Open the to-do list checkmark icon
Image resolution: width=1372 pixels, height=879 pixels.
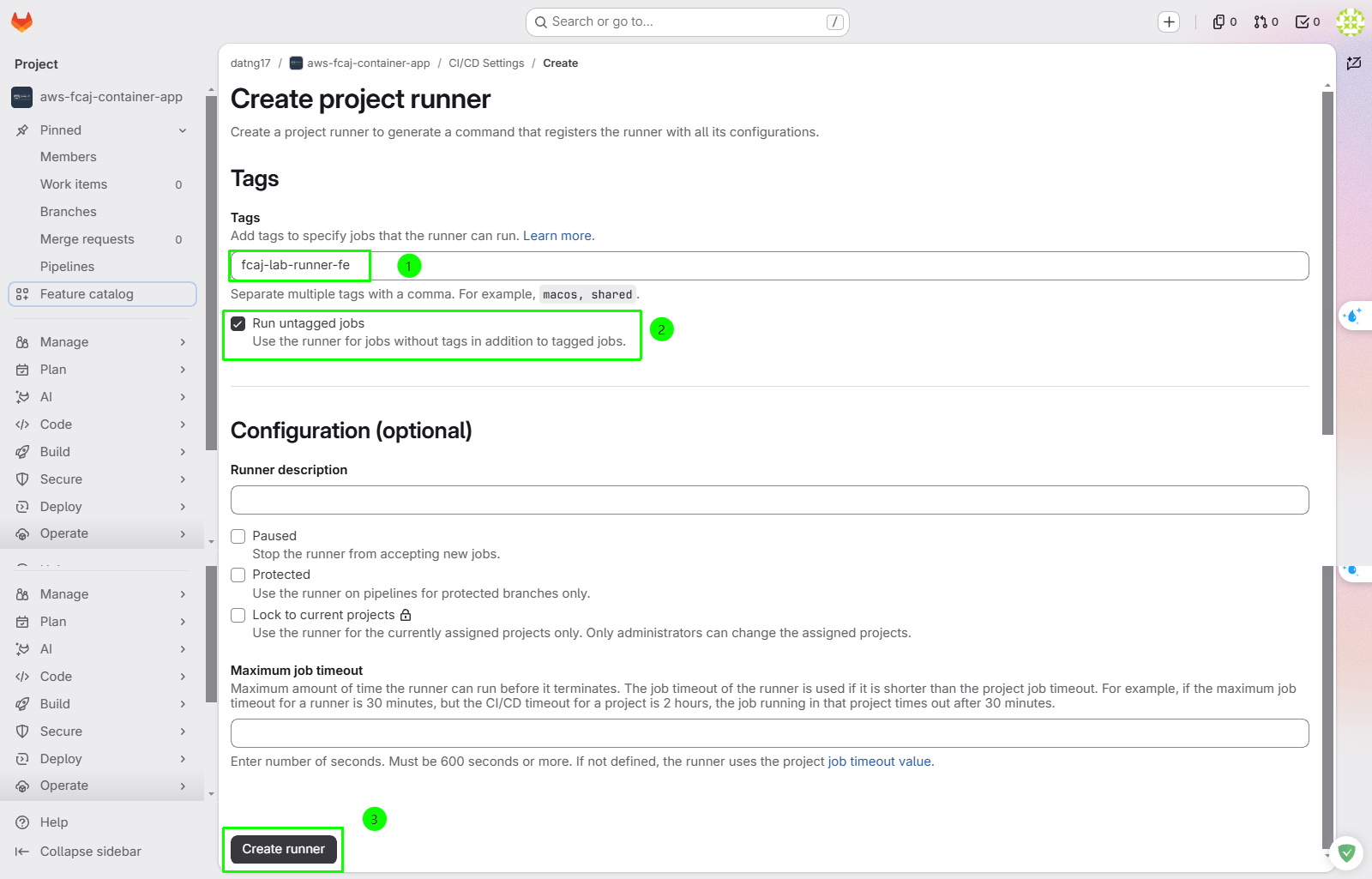click(x=1307, y=22)
